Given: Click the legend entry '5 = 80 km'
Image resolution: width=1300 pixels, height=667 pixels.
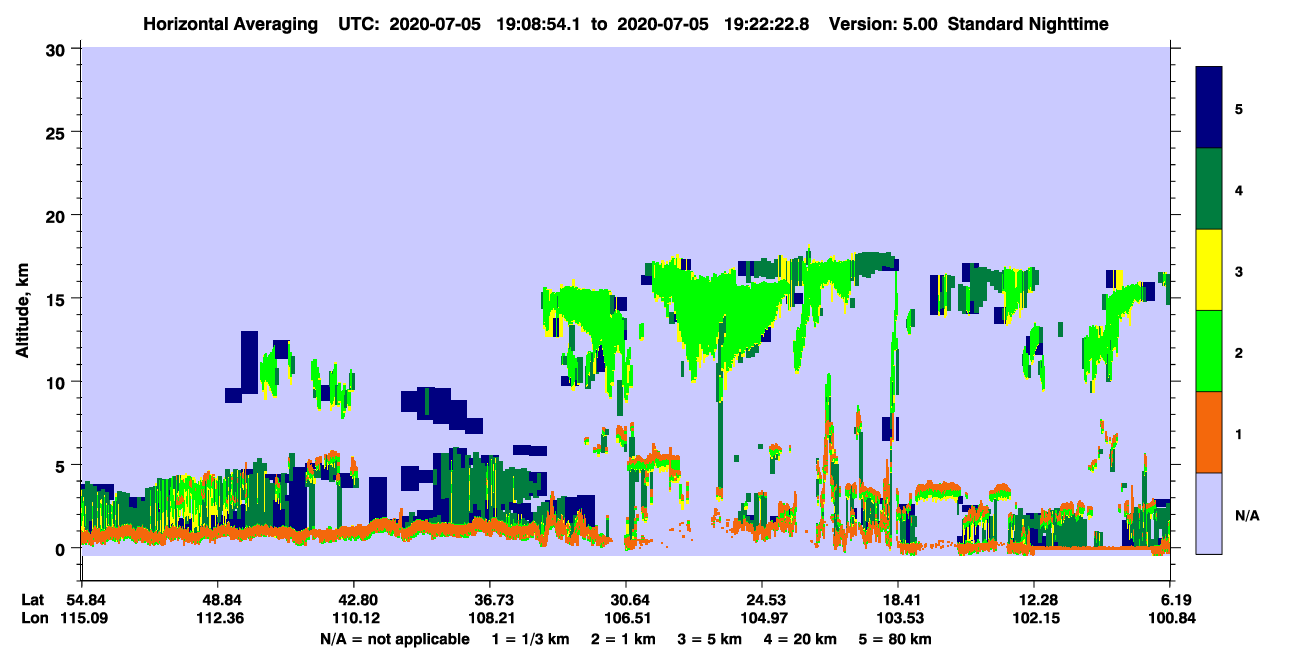Looking at the screenshot, I should coord(895,638).
